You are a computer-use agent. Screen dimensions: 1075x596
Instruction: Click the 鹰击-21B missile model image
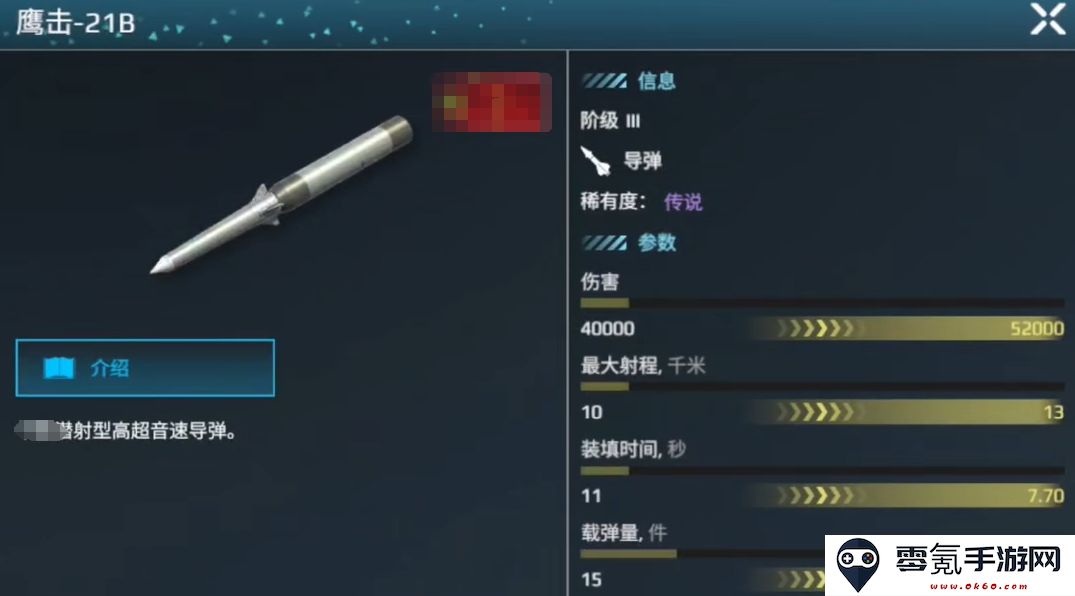[x=282, y=195]
